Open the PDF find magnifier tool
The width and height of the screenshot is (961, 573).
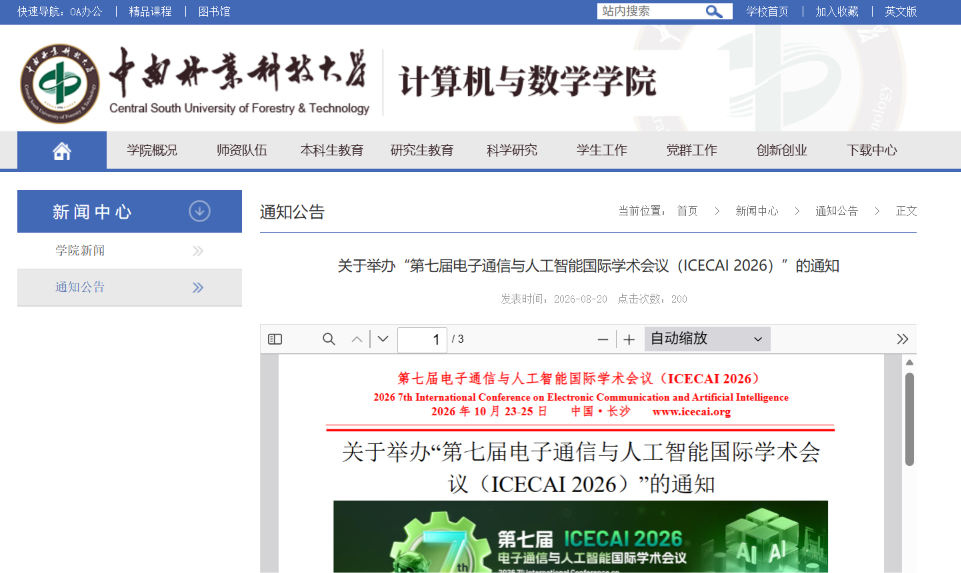pyautogui.click(x=329, y=339)
